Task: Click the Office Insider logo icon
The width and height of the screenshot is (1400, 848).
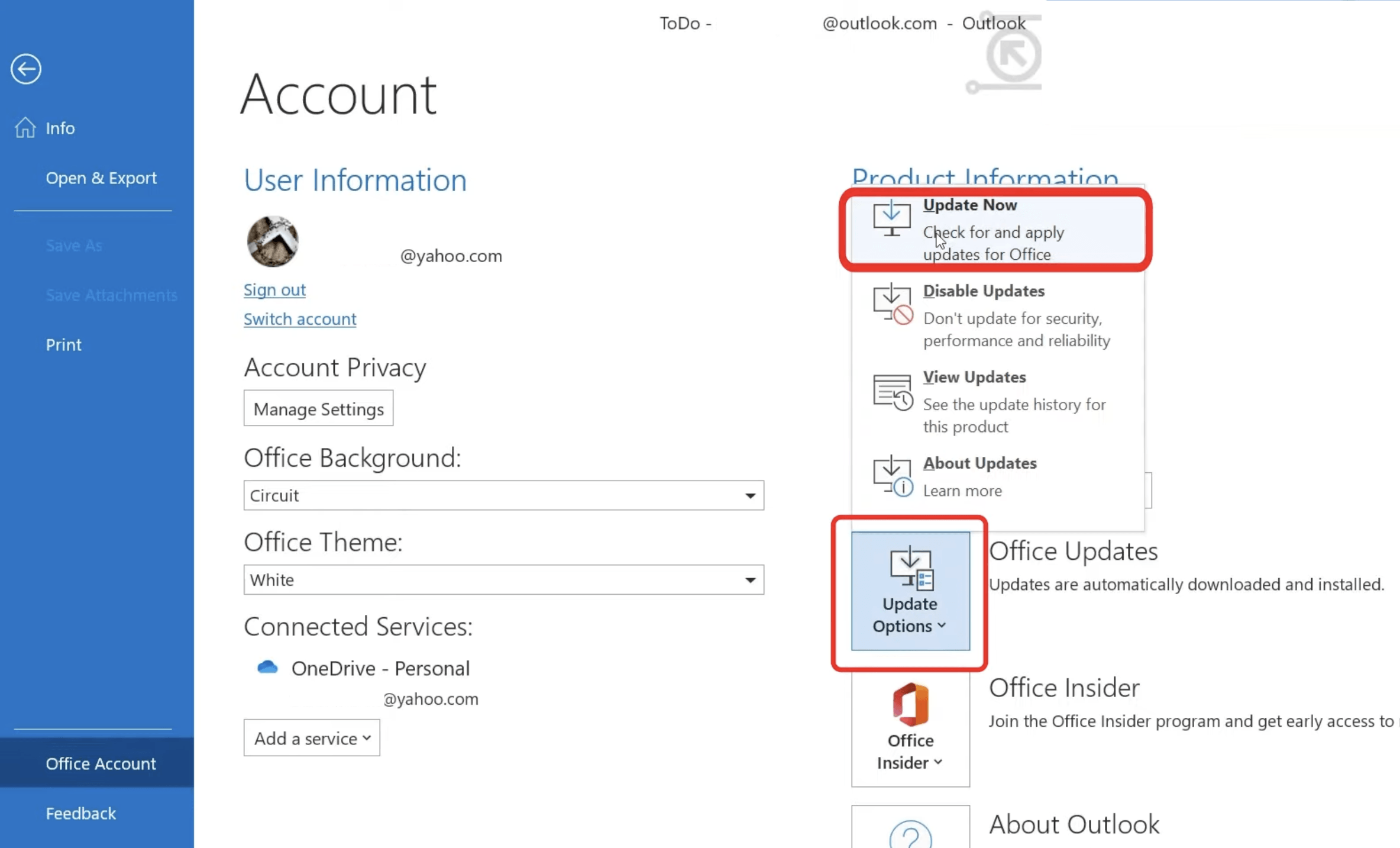Action: pyautogui.click(x=910, y=704)
